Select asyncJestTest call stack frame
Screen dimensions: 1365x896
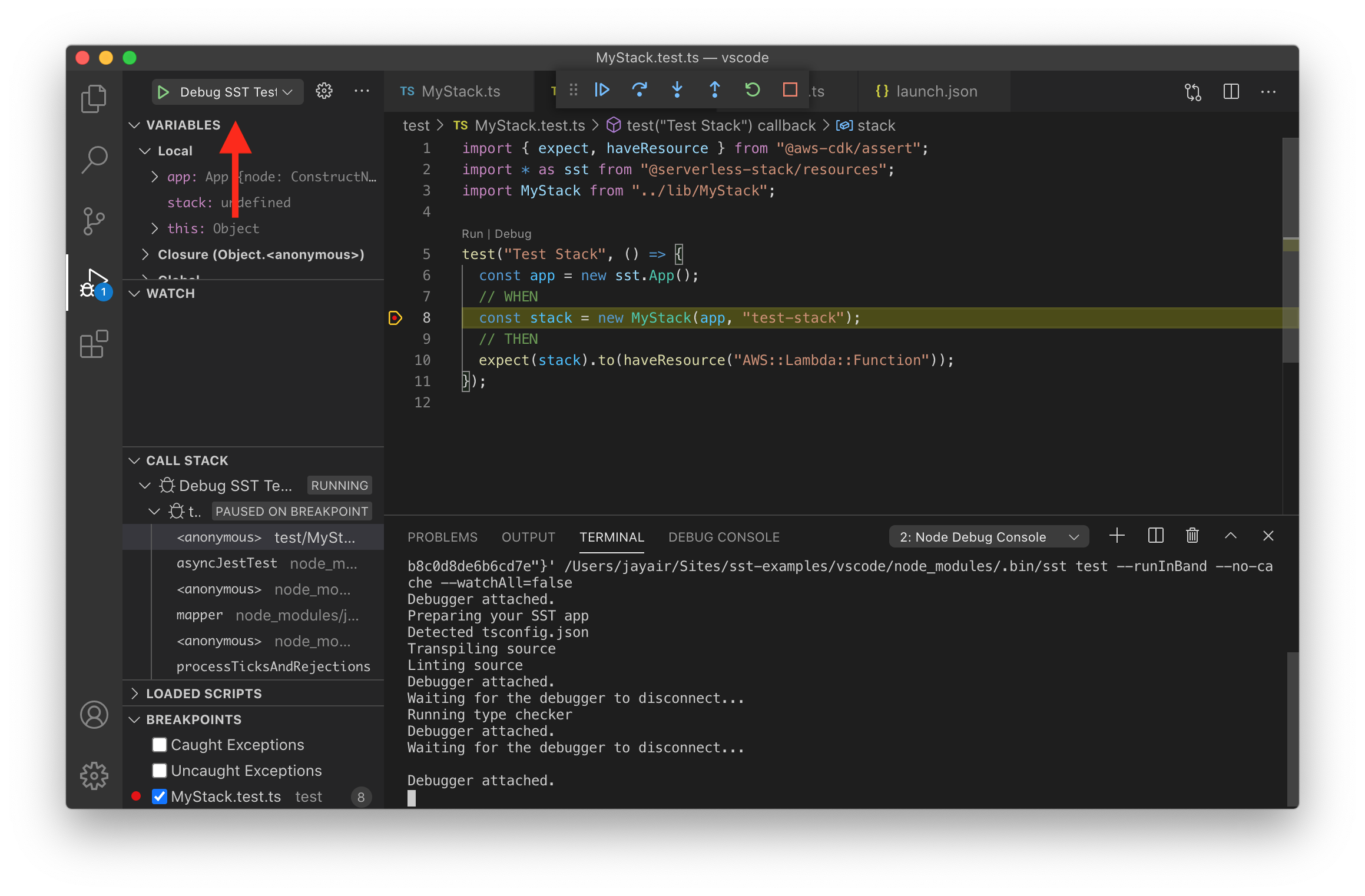click(253, 563)
